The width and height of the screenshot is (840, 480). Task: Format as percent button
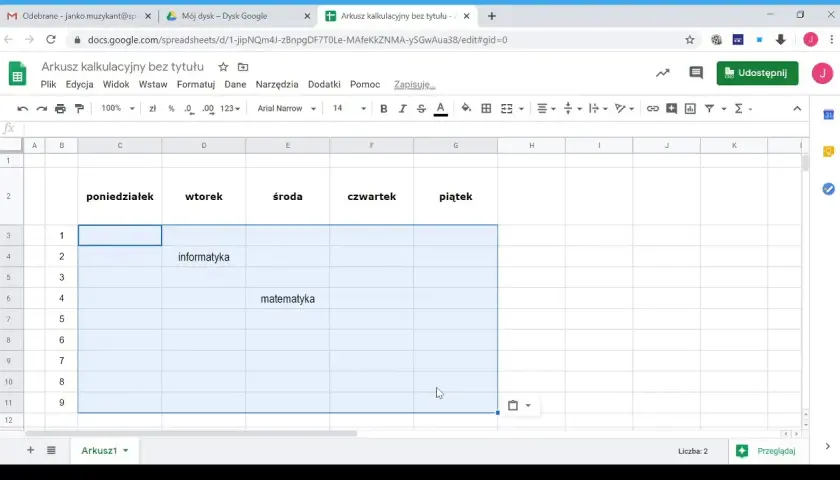(x=171, y=109)
